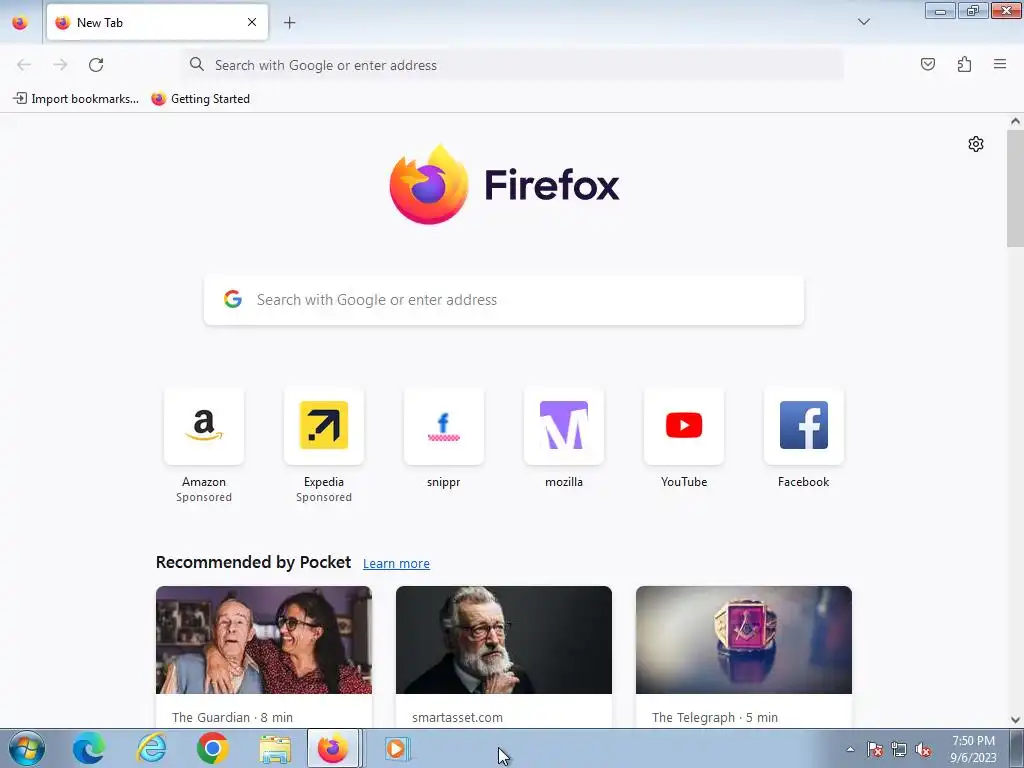Viewport: 1024px width, 768px height.
Task: Click Learn more link beside Pocket
Action: (x=396, y=564)
